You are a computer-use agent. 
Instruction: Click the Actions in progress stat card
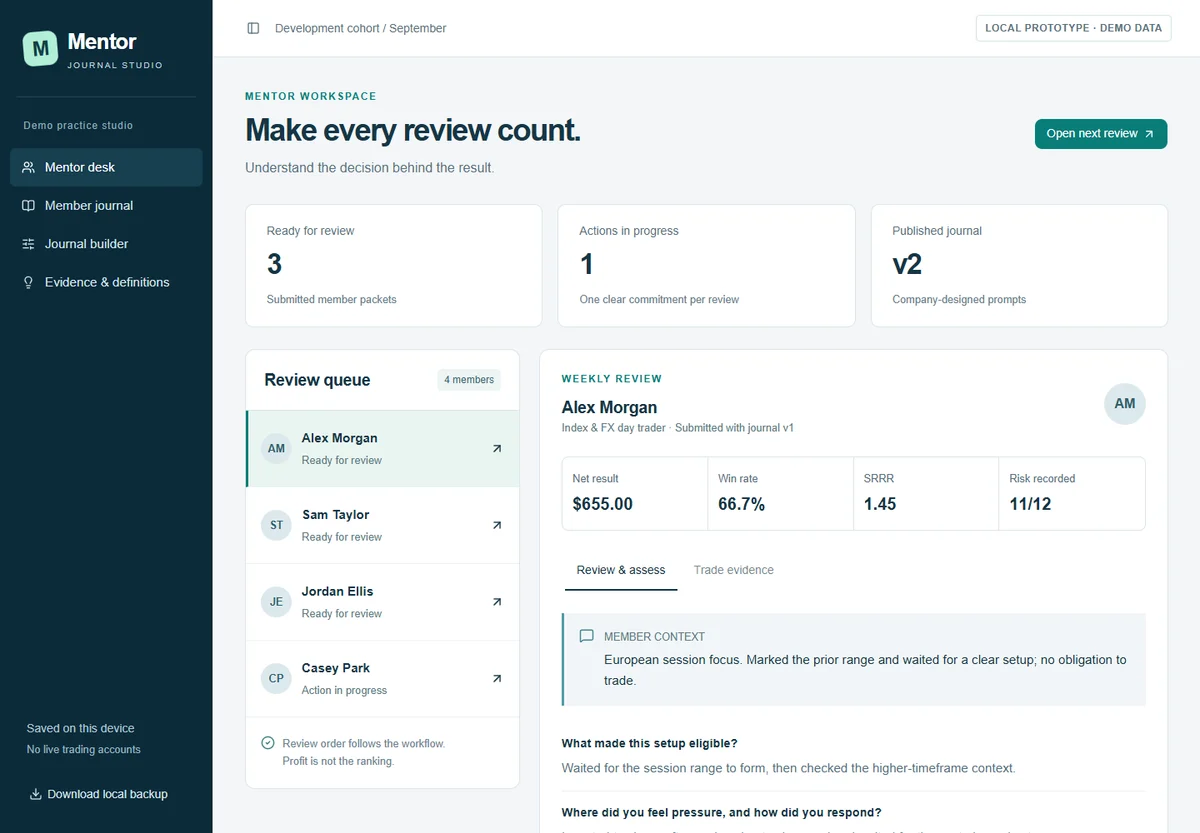point(707,266)
